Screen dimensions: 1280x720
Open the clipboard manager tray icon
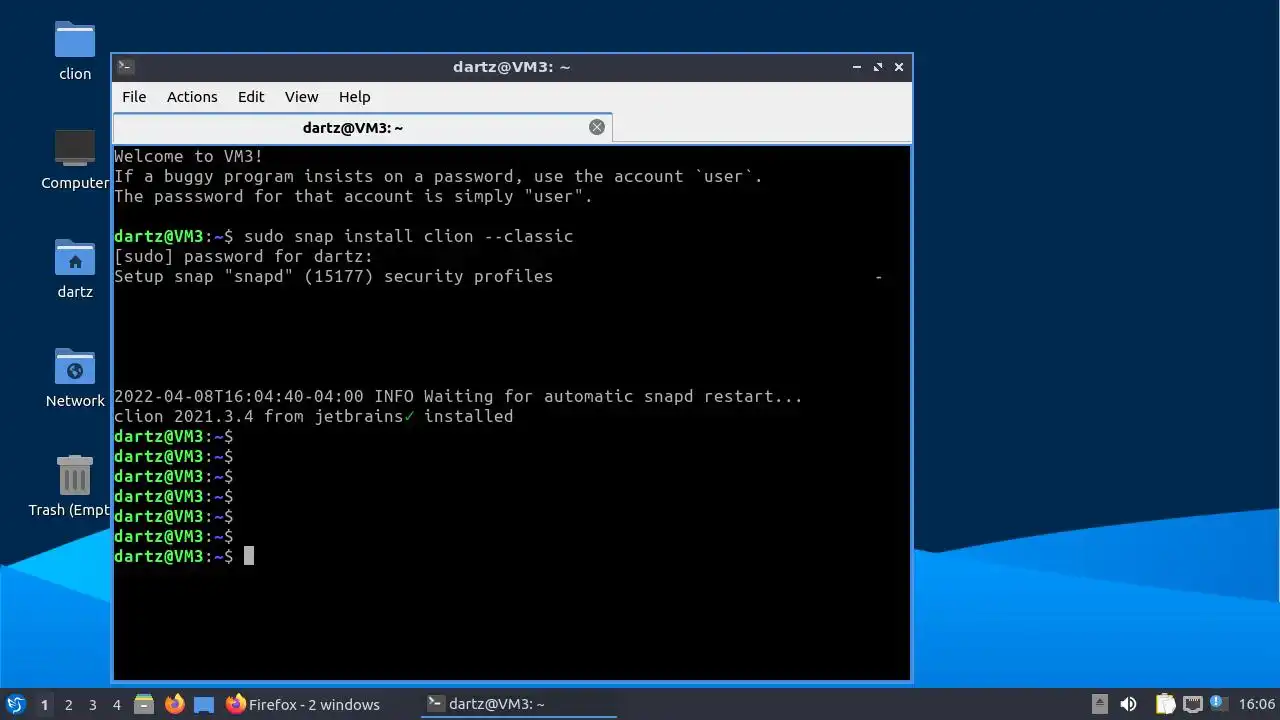point(1165,704)
